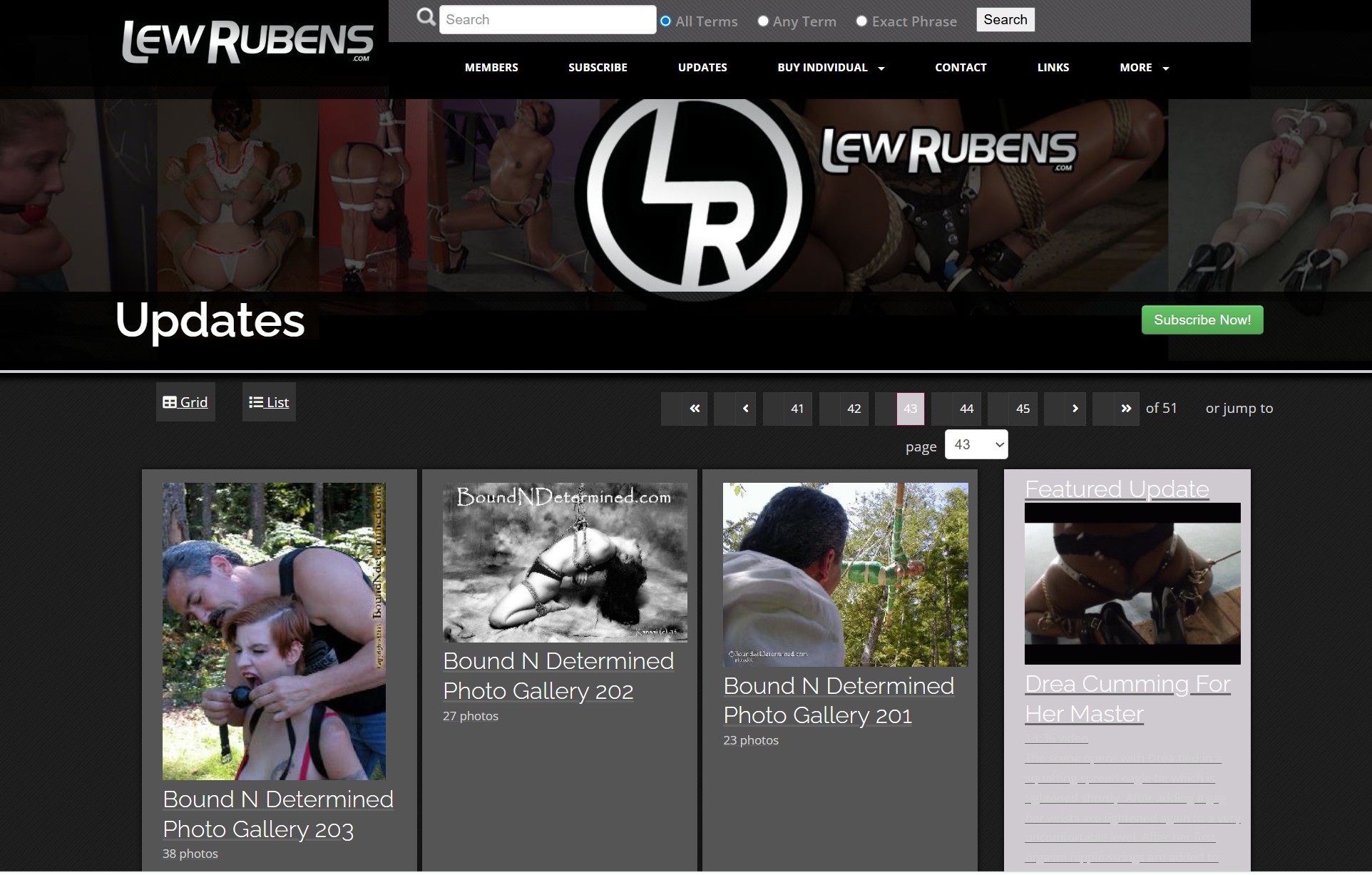Open the jump-to page number selector
The height and width of the screenshot is (875, 1372).
pyautogui.click(x=976, y=445)
